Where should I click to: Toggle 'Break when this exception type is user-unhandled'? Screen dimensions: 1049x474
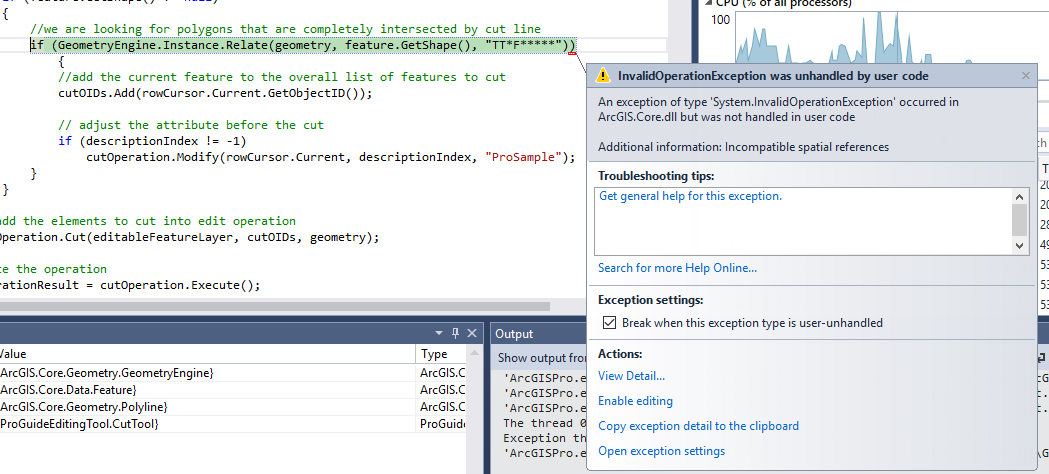[x=609, y=323]
